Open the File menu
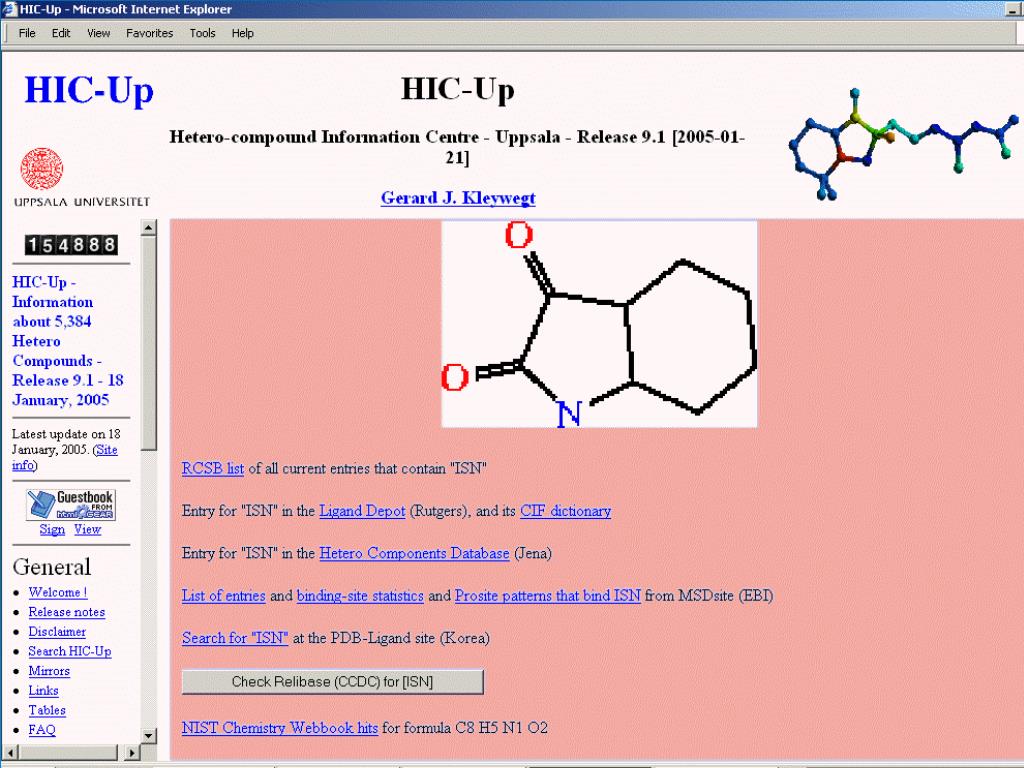1024x768 pixels. point(27,33)
